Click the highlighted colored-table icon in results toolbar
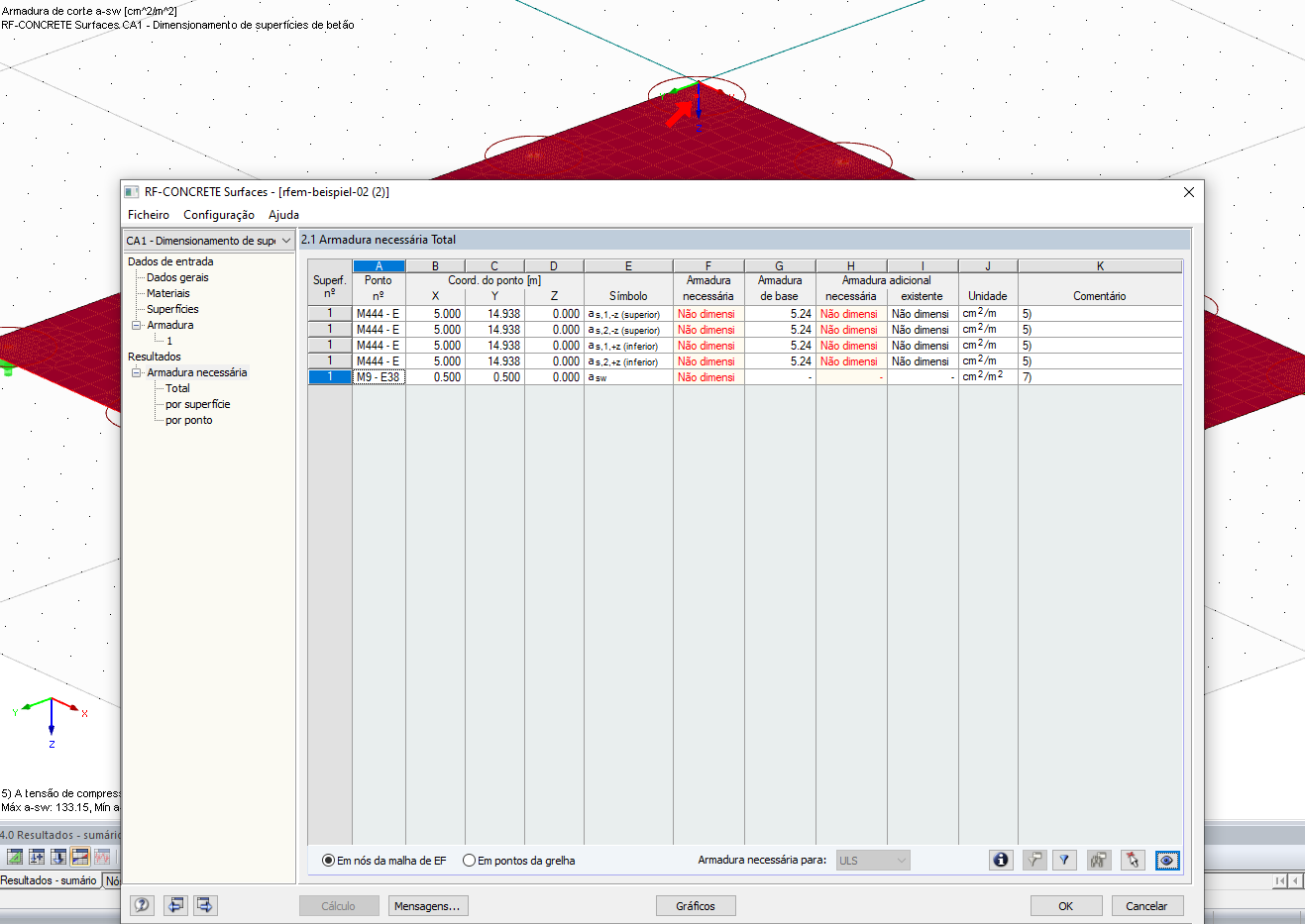 (x=80, y=857)
